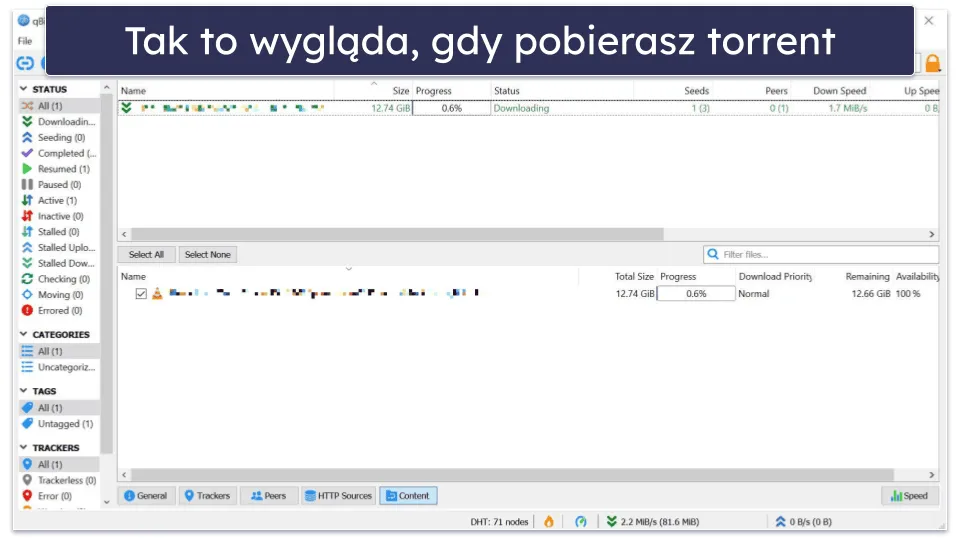Image resolution: width=960 pixels, height=540 pixels.
Task: Filter by Stalled Downloading status
Action: (59, 263)
